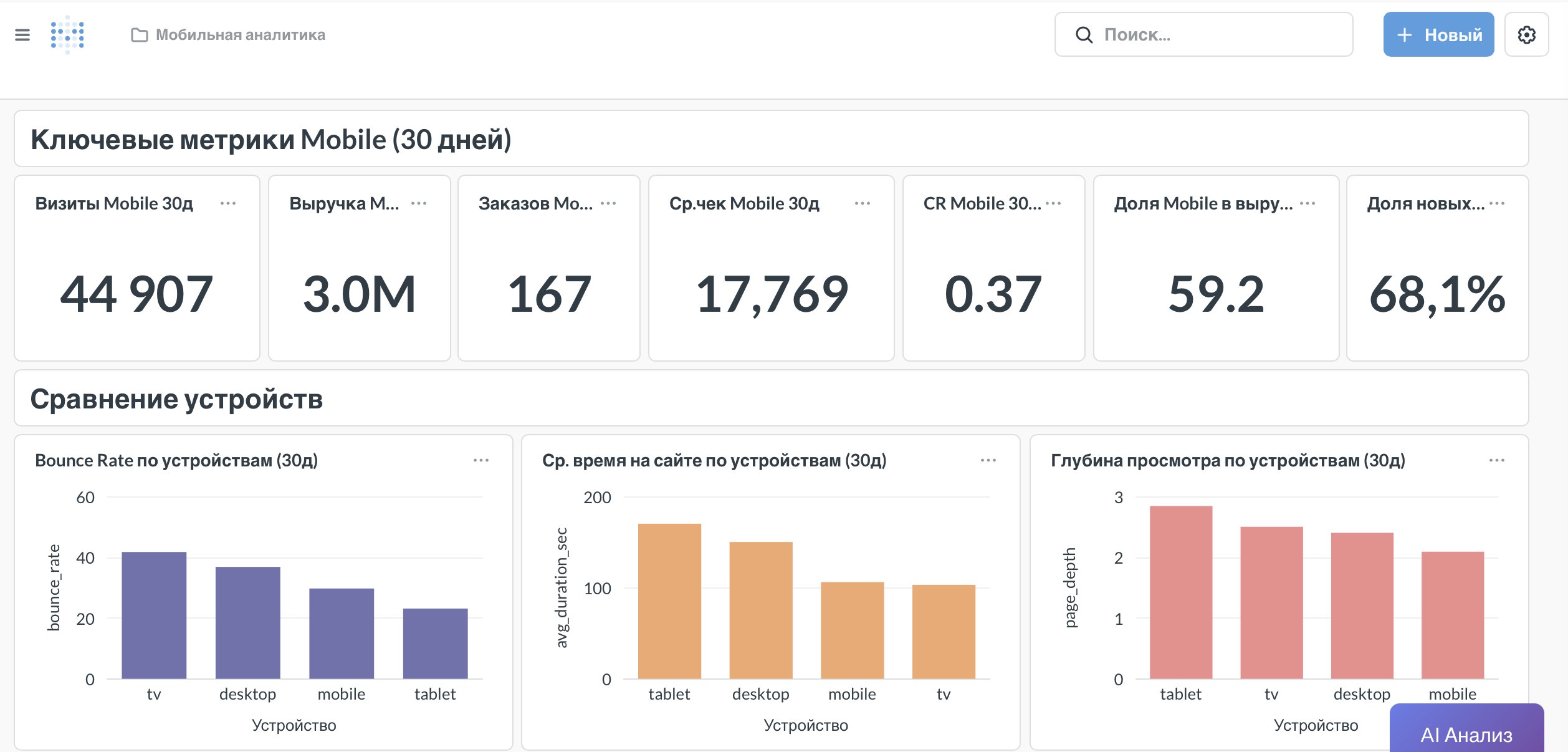The height and width of the screenshot is (752, 1568).
Task: Open the hamburger navigation menu
Action: click(x=23, y=34)
